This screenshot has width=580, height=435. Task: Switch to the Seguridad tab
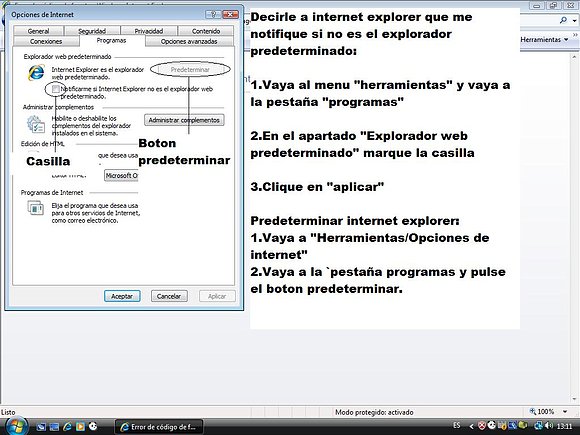tap(92, 31)
